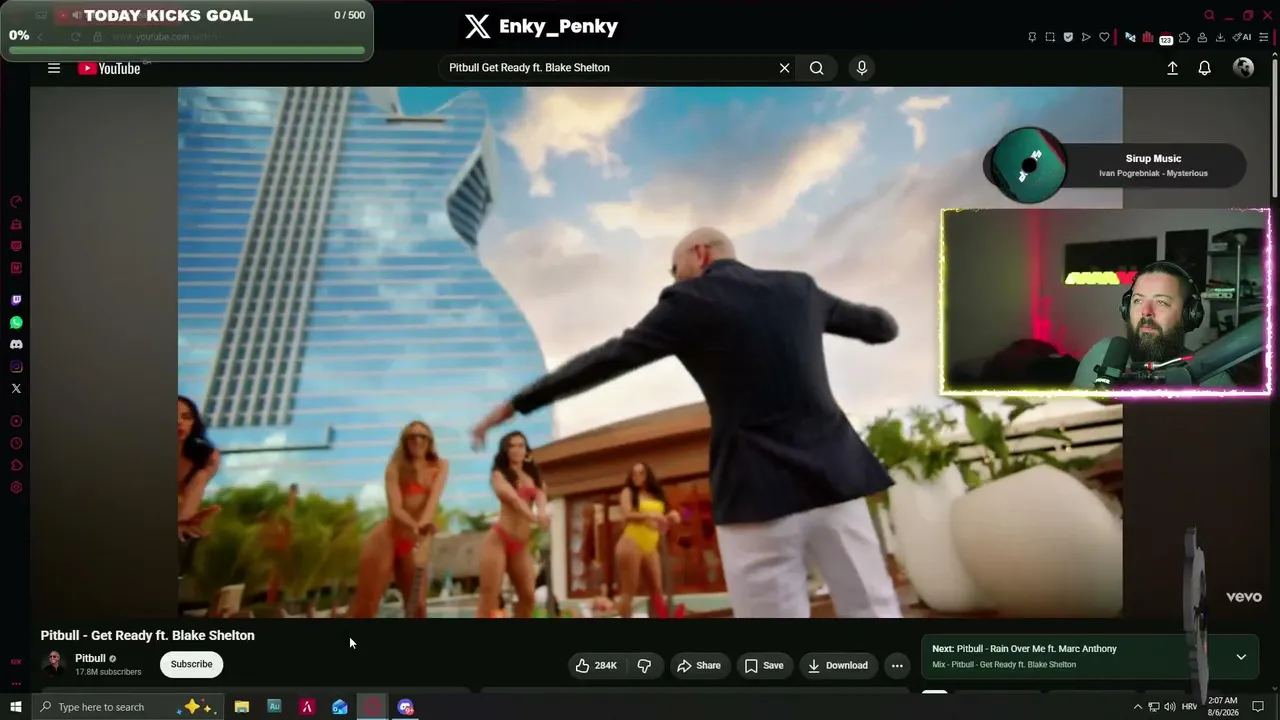Expand the Next mix playlist chevron
This screenshot has height=720, width=1280.
click(1241, 657)
